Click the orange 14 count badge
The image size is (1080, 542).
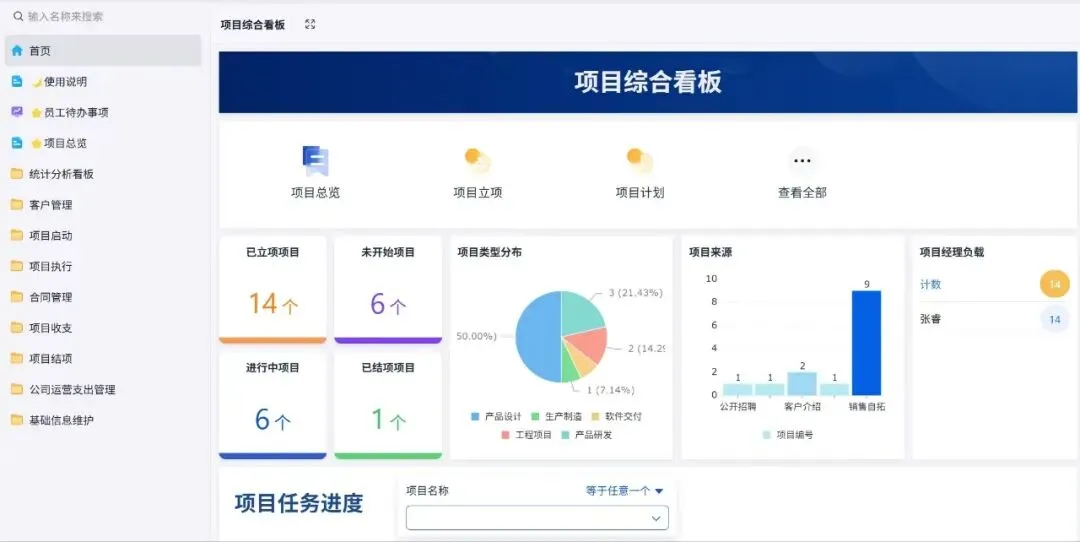[x=1055, y=284]
